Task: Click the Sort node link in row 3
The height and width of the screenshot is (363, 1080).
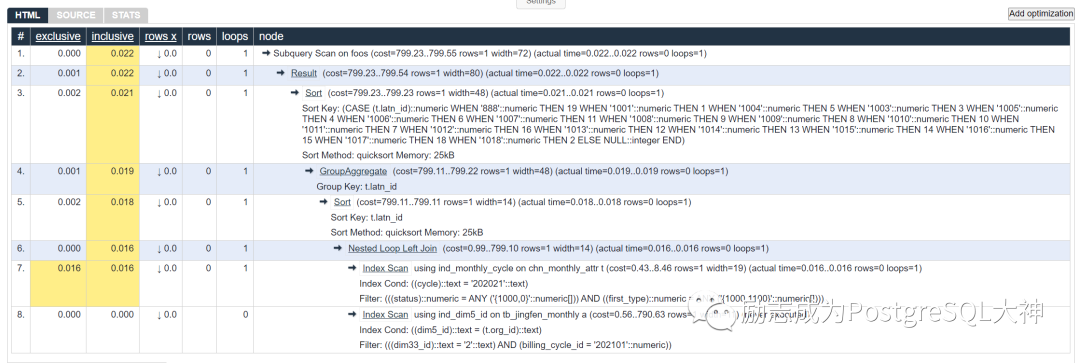Action: click(313, 93)
